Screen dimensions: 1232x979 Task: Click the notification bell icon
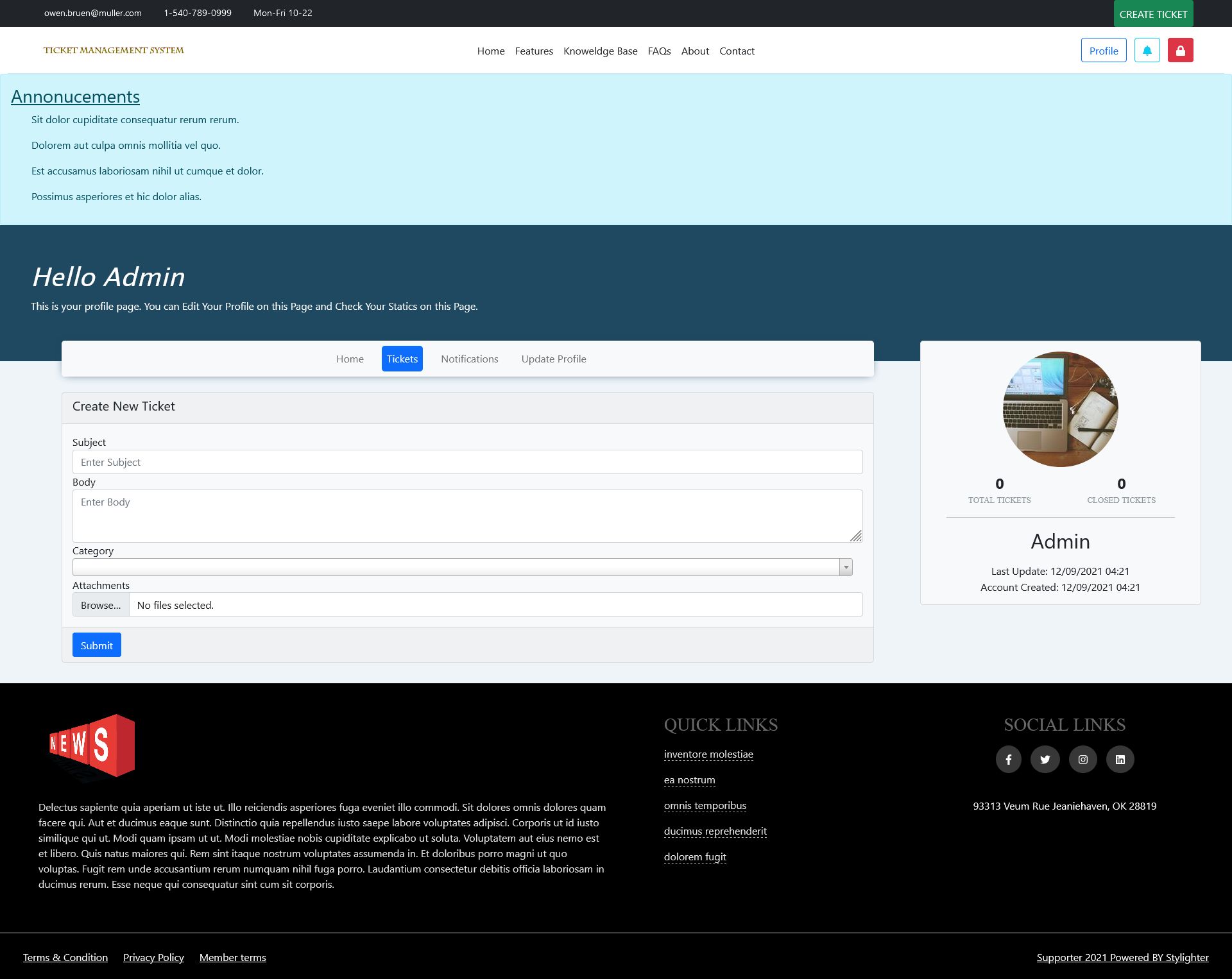[x=1147, y=51]
